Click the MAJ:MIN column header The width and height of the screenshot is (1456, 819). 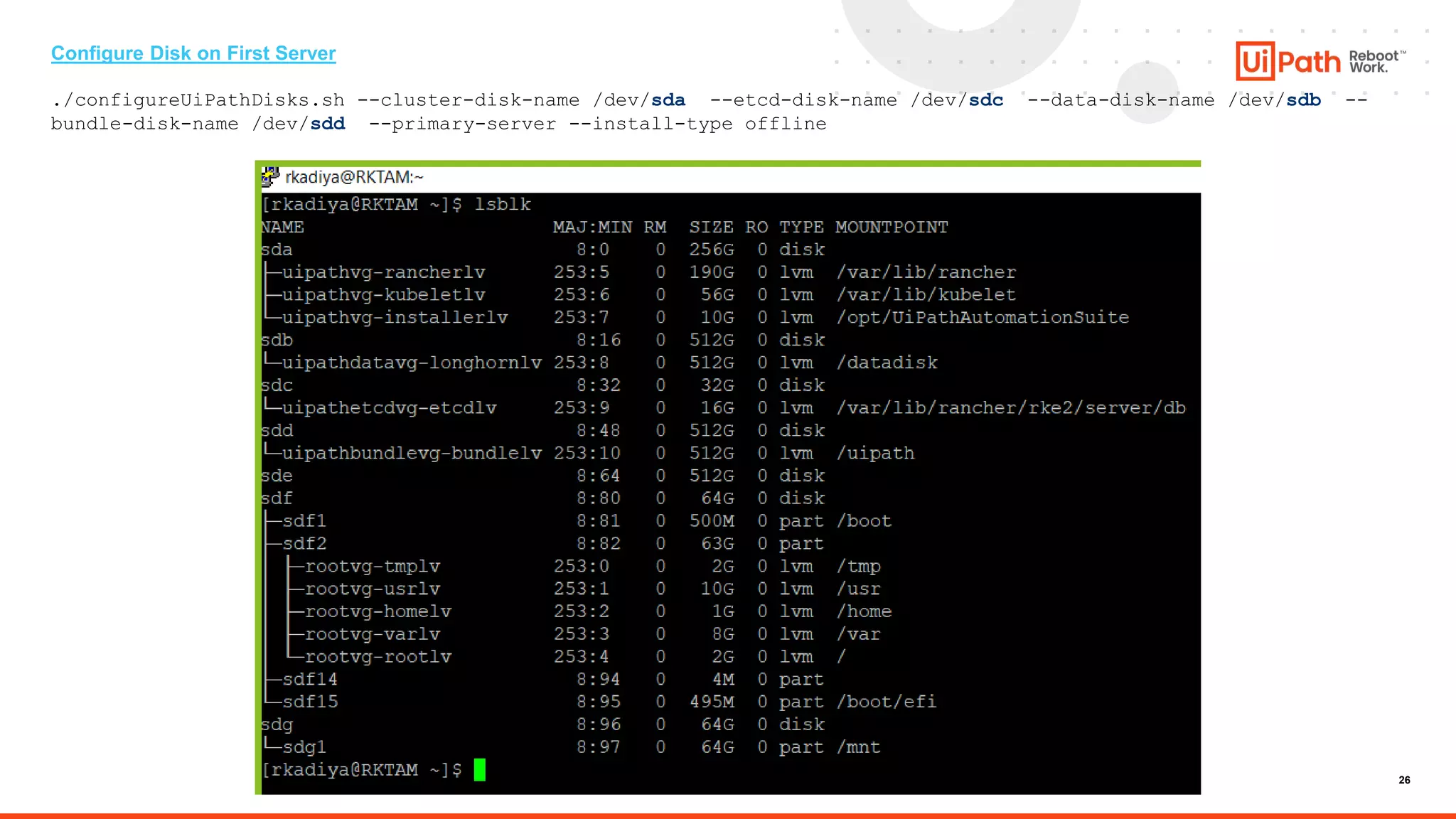(591, 227)
